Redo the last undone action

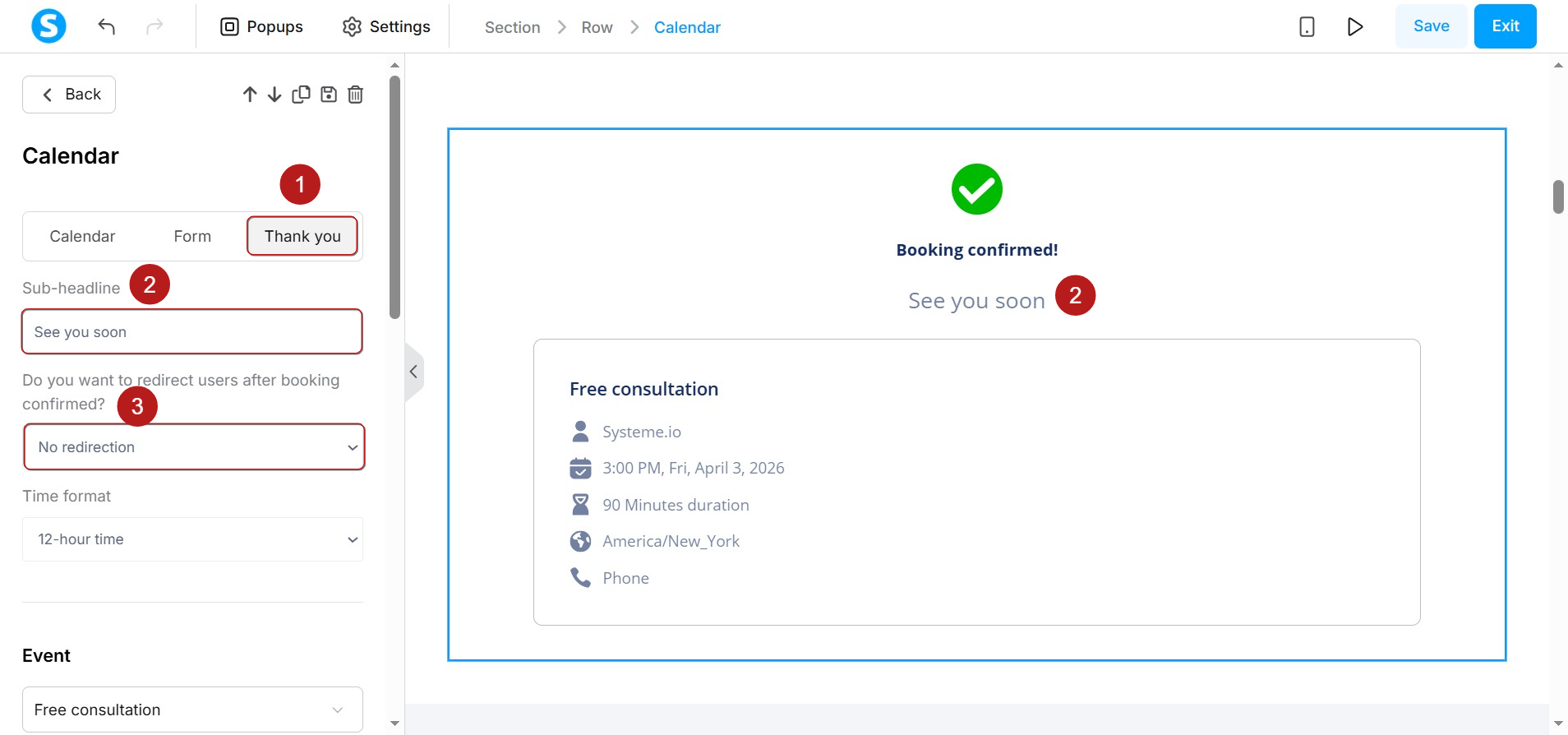[x=154, y=26]
